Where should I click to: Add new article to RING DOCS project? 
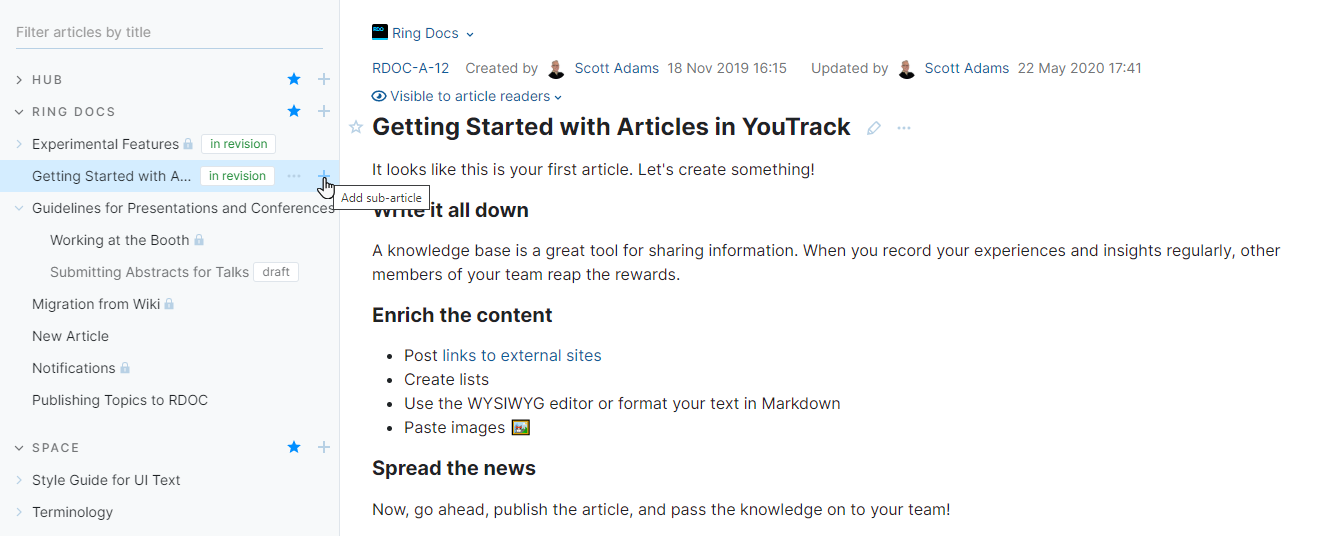(x=324, y=112)
